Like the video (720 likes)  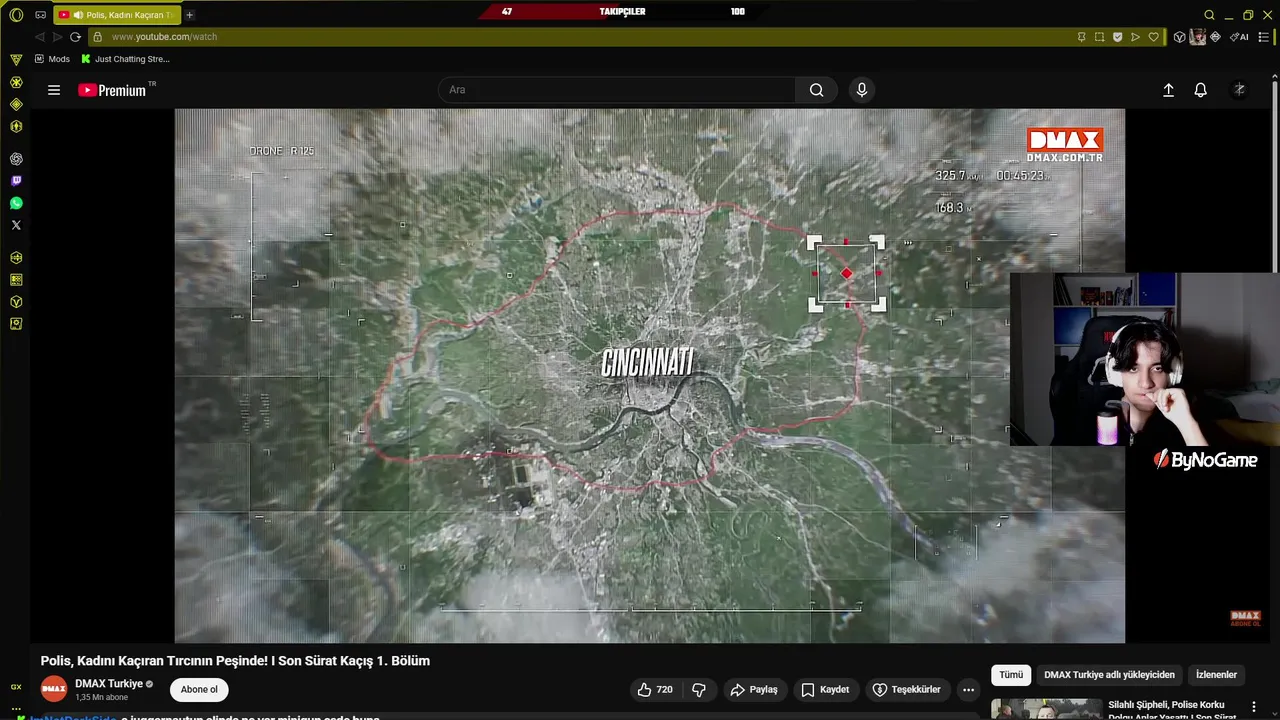[x=655, y=690]
